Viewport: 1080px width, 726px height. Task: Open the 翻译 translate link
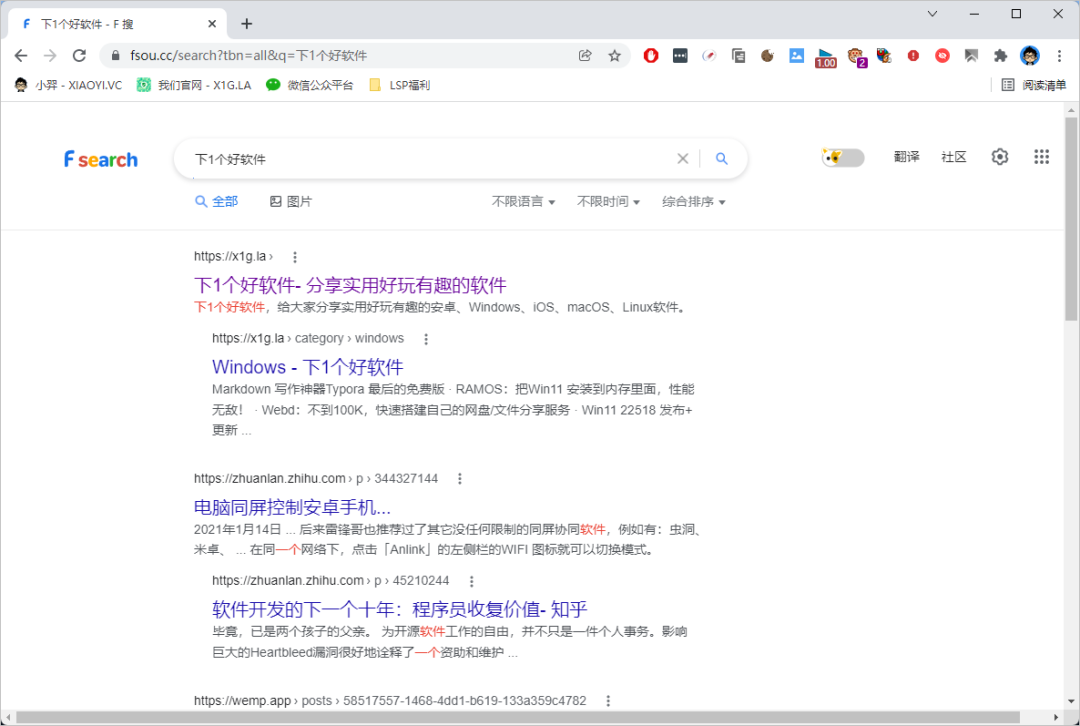pos(906,157)
